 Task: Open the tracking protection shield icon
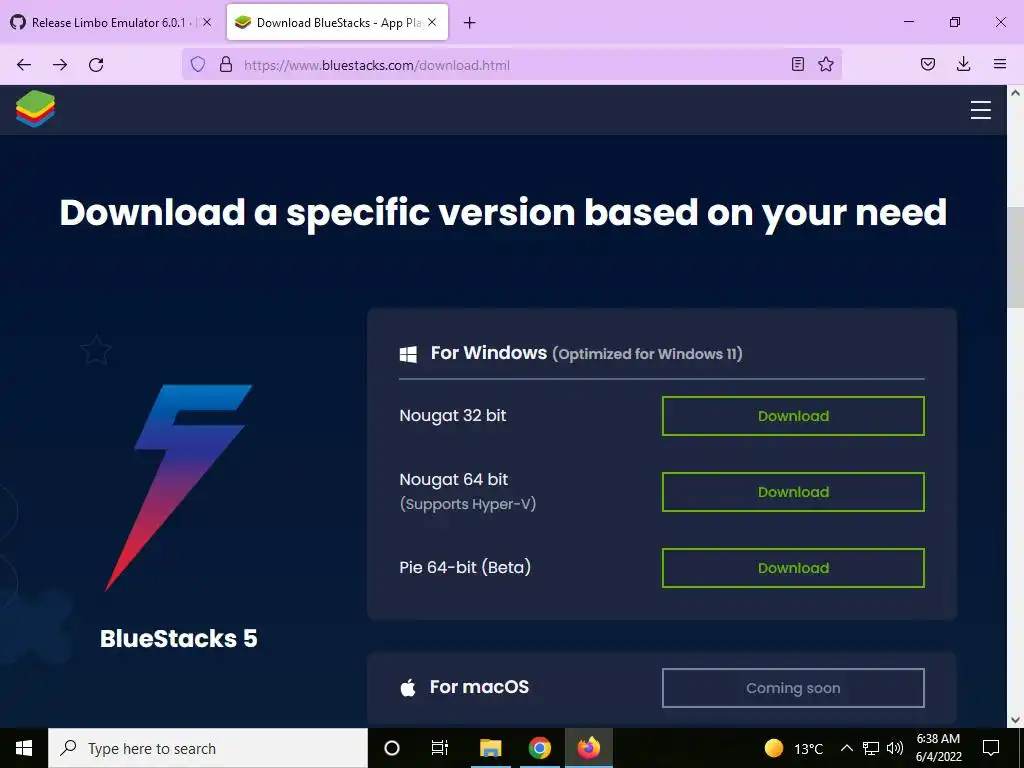pyautogui.click(x=198, y=64)
